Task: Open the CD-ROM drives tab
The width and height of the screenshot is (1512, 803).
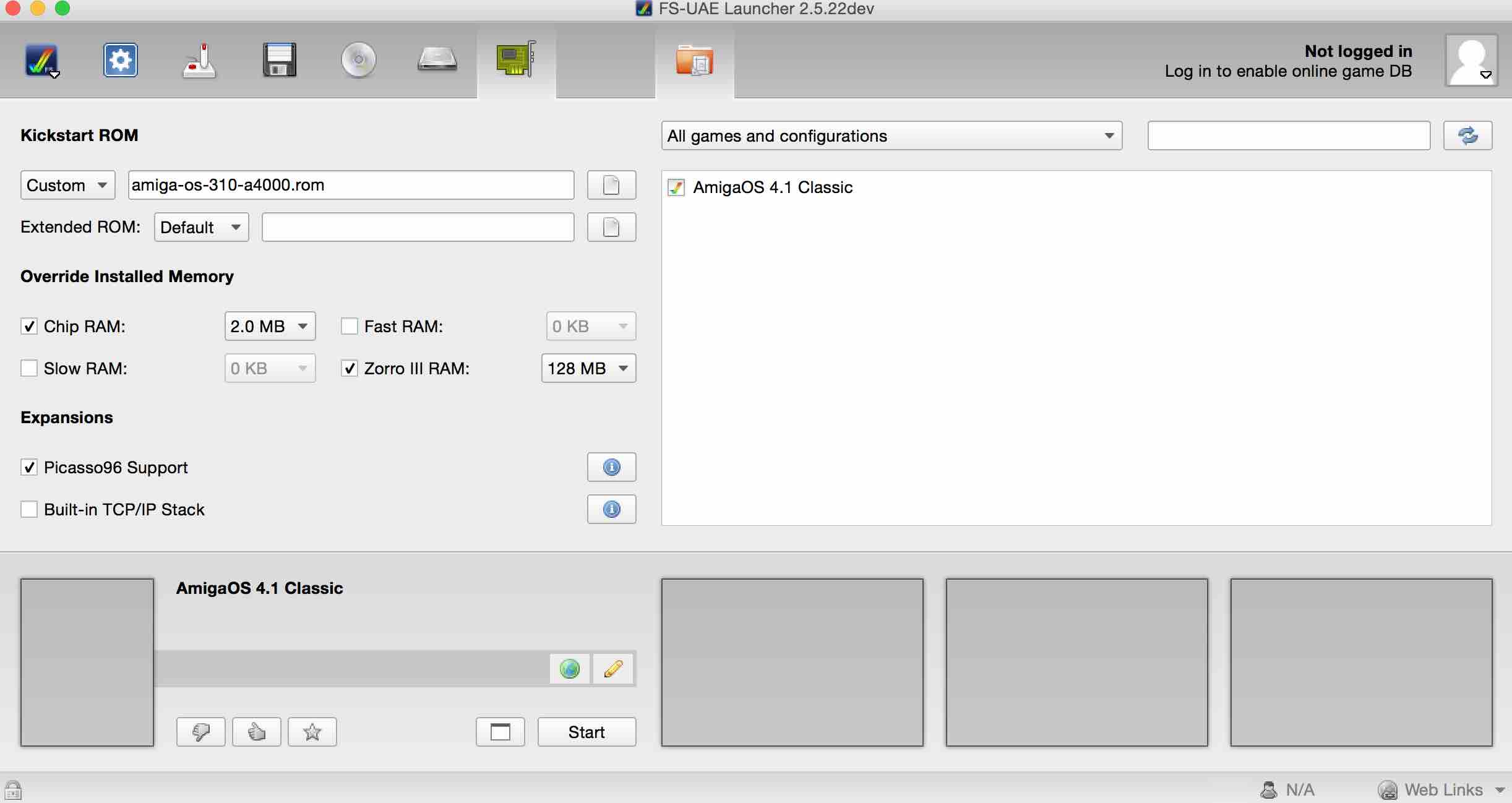Action: (358, 61)
